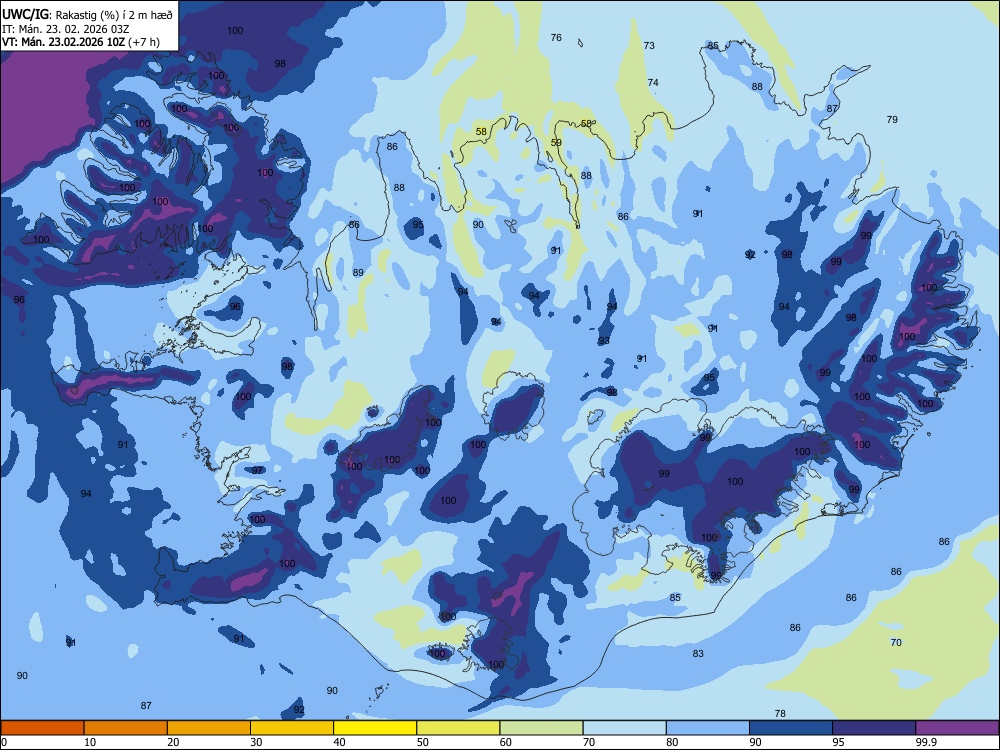
Task: Click the '70' value over the southeastern sea
Action: tap(896, 642)
